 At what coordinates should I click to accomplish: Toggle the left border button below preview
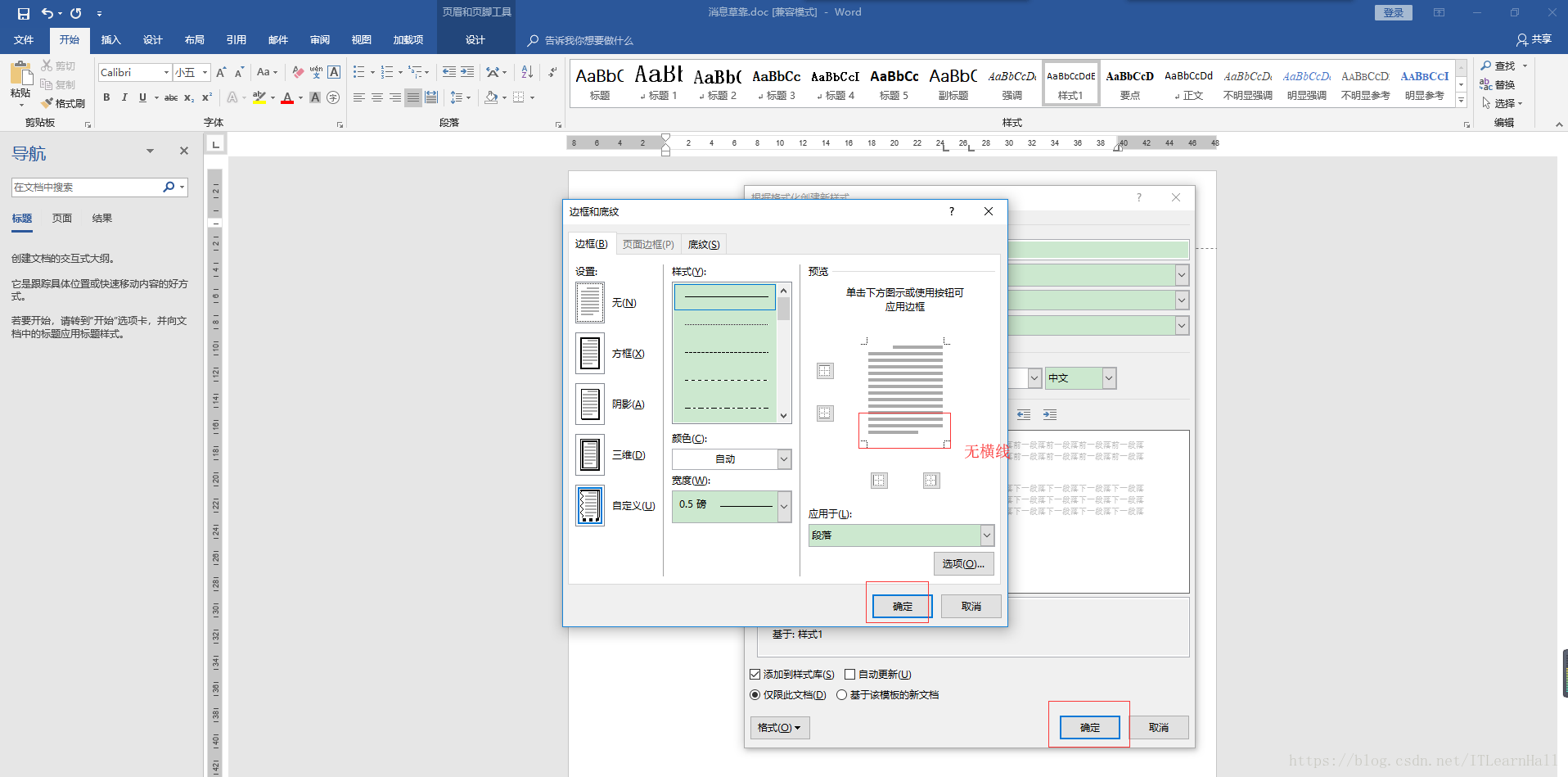tap(879, 481)
